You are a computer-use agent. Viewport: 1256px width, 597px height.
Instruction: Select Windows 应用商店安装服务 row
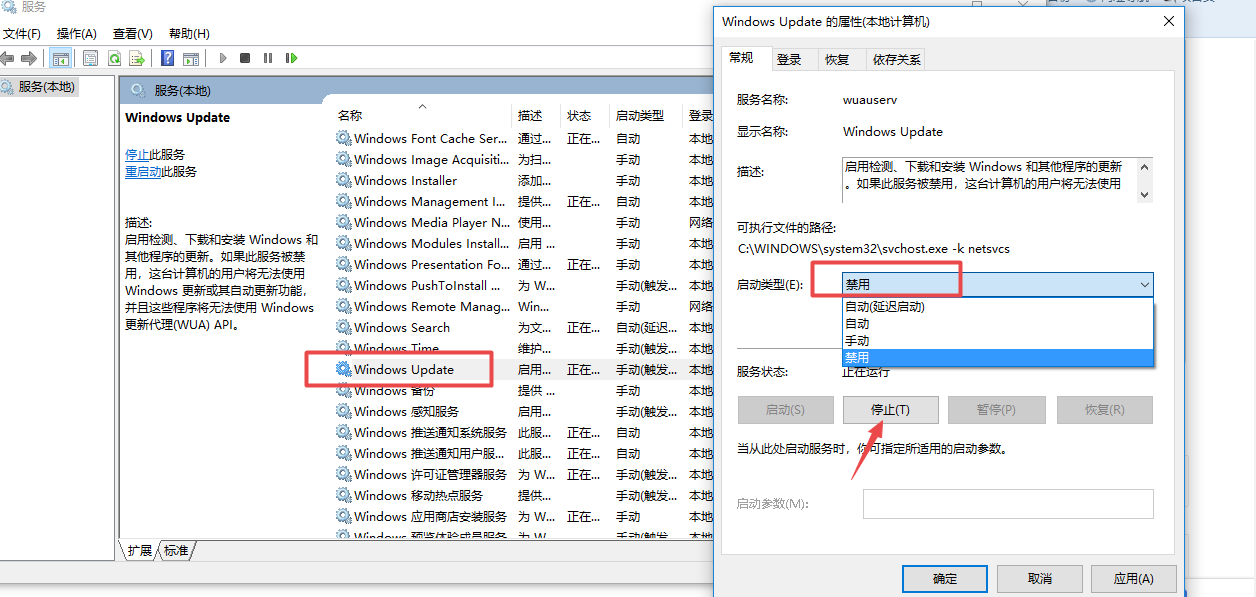pos(523,516)
